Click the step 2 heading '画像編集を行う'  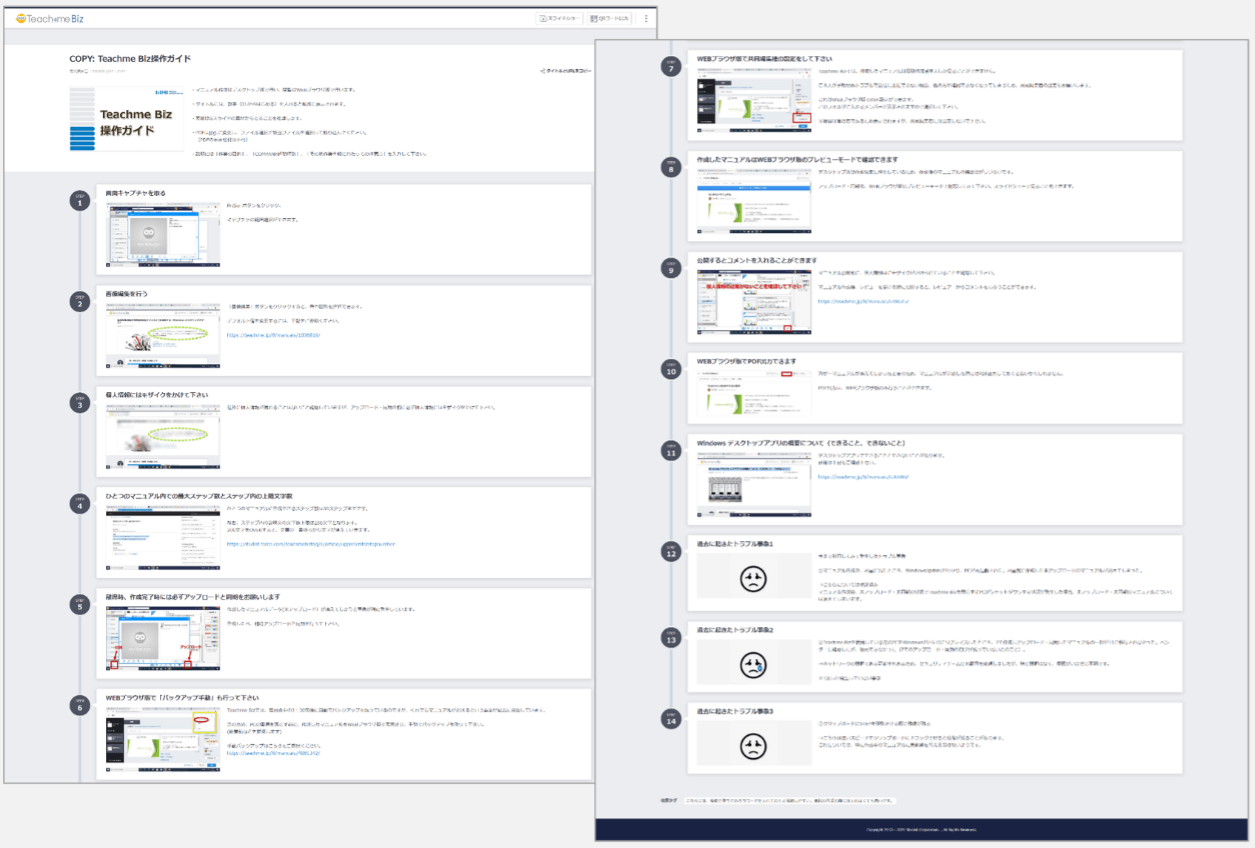[129, 294]
